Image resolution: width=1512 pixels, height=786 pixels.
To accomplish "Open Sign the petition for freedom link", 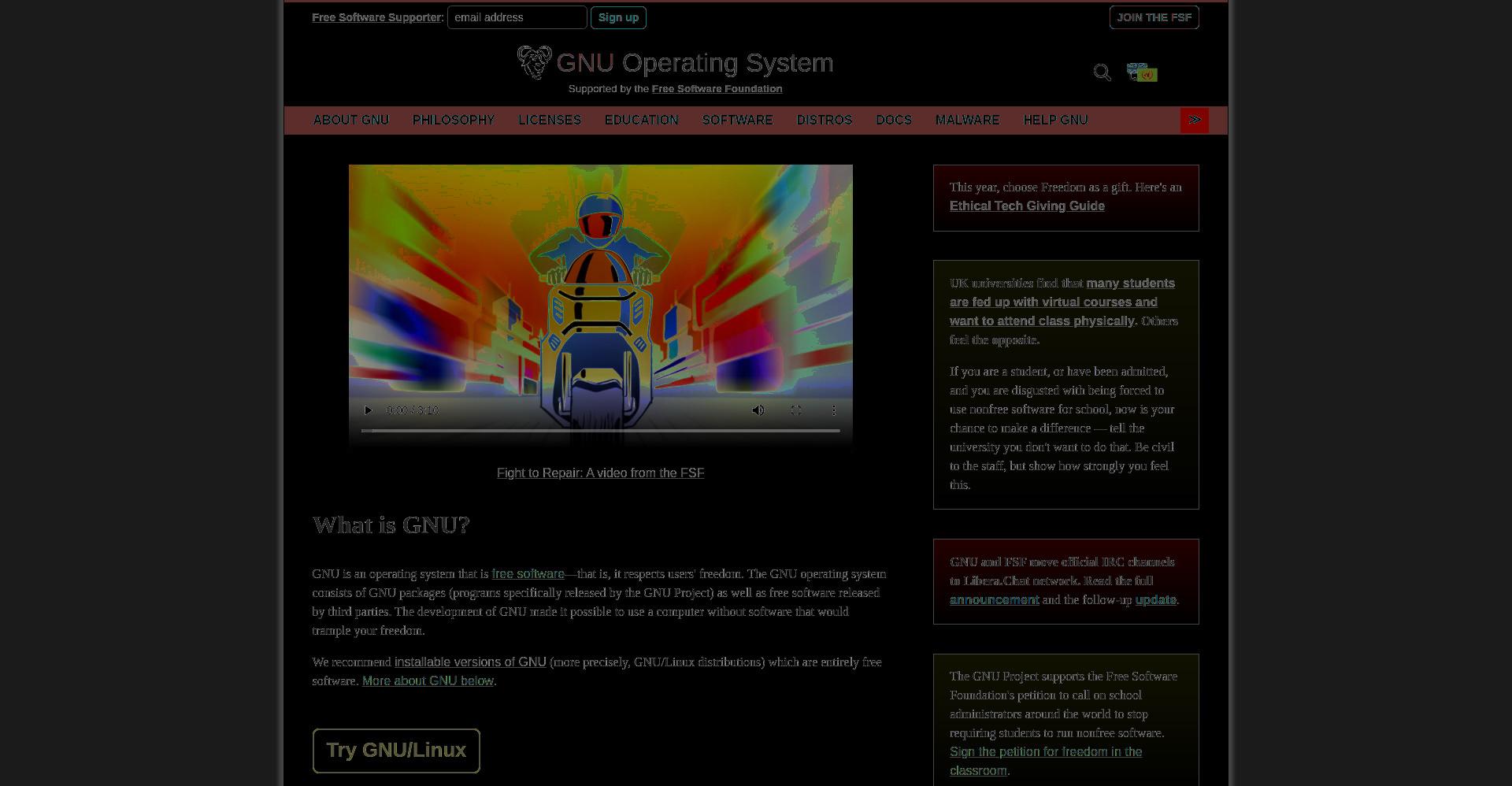I will [1046, 761].
